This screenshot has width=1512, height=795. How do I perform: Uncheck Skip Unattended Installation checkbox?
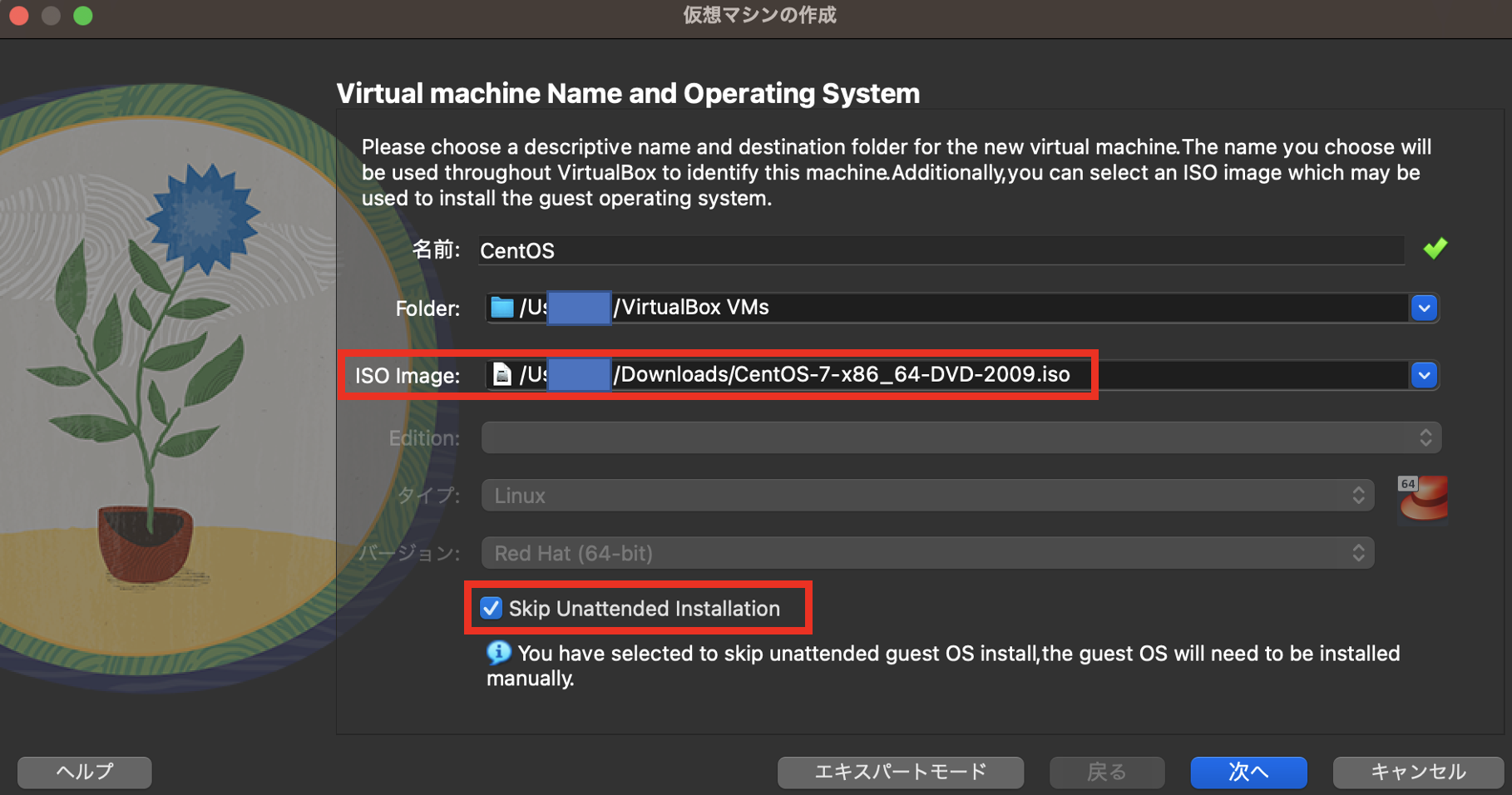click(491, 608)
